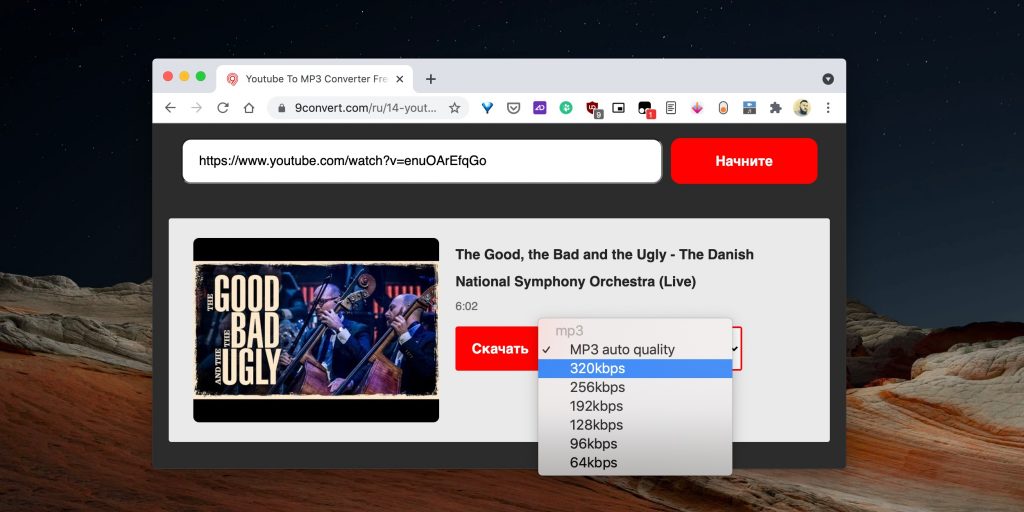Image resolution: width=1024 pixels, height=512 pixels.
Task: Minimize the browser window
Action: point(184,76)
